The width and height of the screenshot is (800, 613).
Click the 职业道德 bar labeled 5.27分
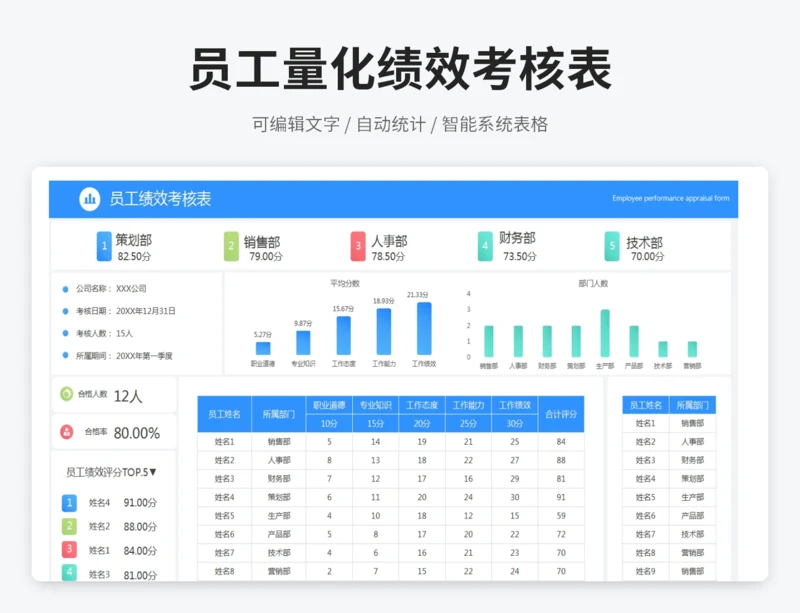click(263, 348)
